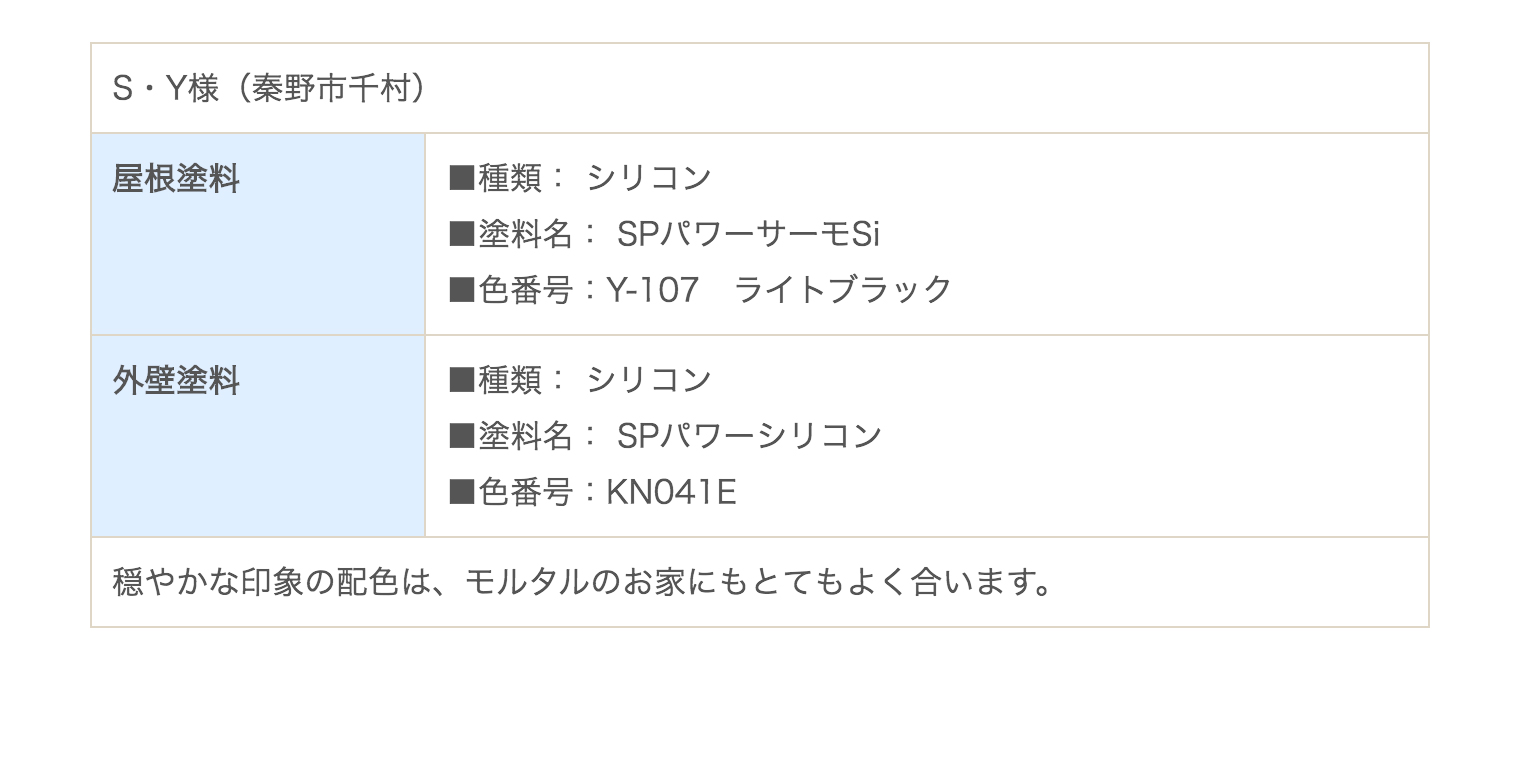The width and height of the screenshot is (1520, 759).
Task: Click the KN041E color number
Action: click(x=671, y=492)
